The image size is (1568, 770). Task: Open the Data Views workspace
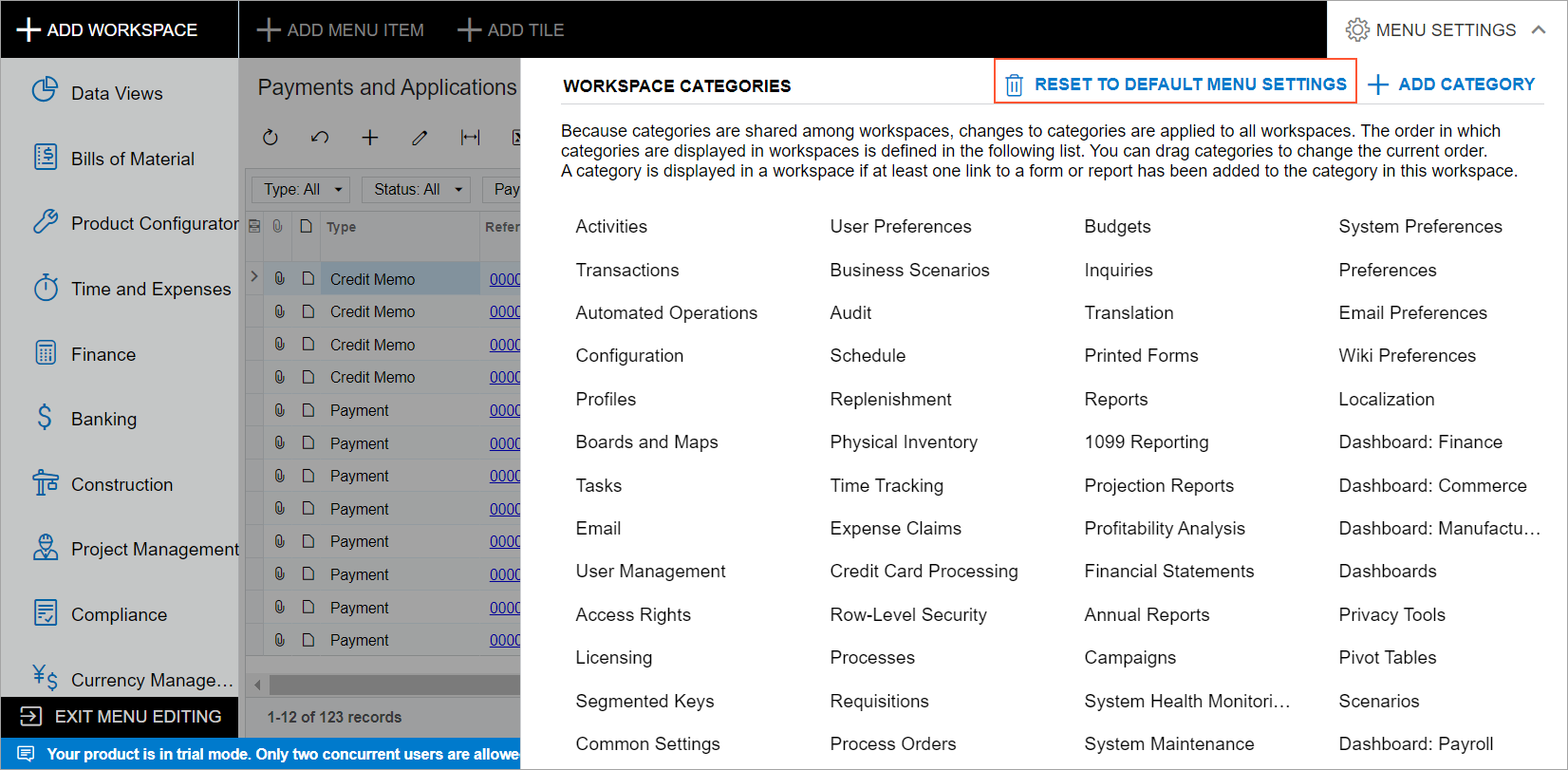pyautogui.click(x=116, y=93)
